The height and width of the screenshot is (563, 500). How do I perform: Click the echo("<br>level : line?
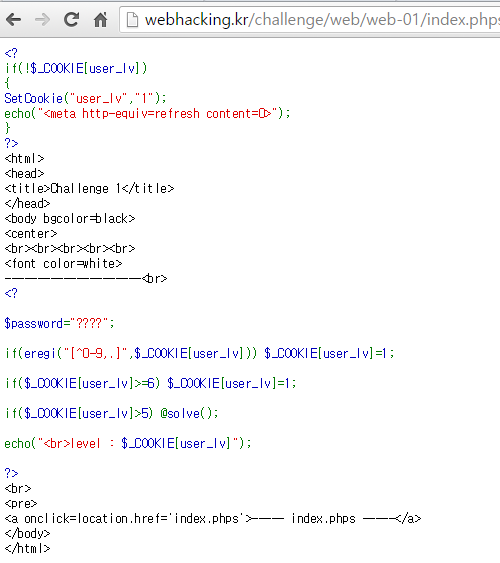coord(128,444)
